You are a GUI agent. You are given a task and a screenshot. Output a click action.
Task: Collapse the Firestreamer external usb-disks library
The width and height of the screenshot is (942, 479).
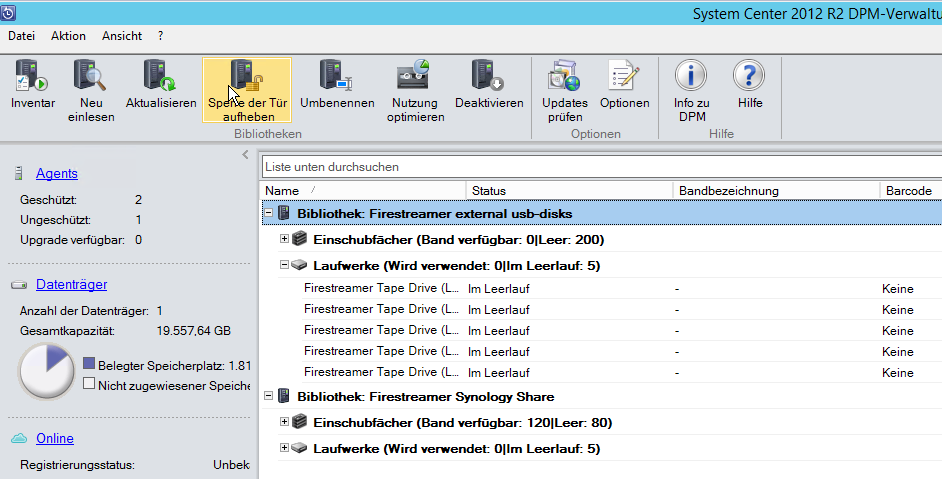click(x=268, y=213)
